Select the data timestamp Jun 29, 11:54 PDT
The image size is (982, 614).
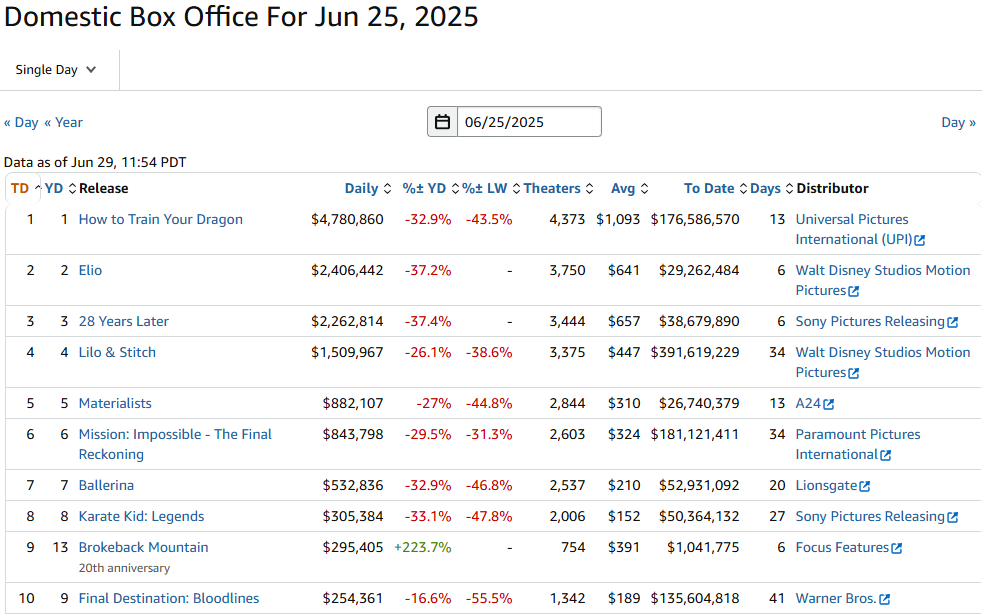(128, 162)
